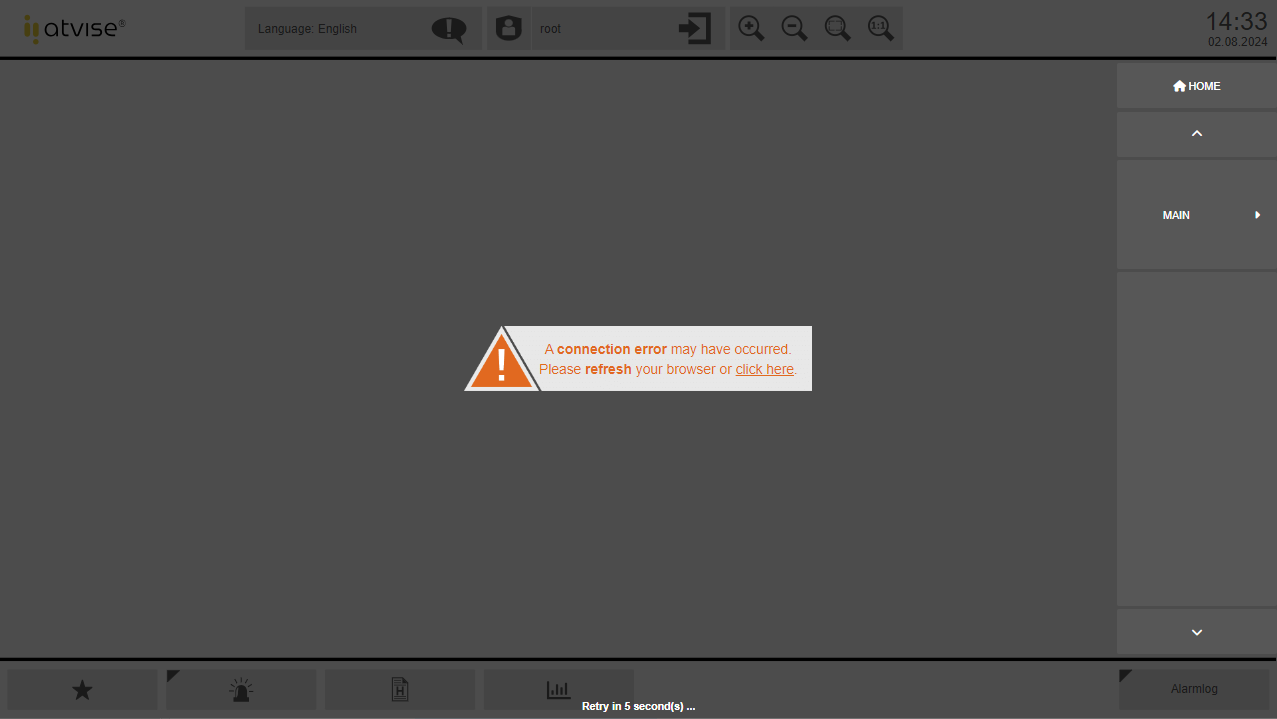Click the atvise logo
The image size is (1277, 719).
click(x=73, y=28)
